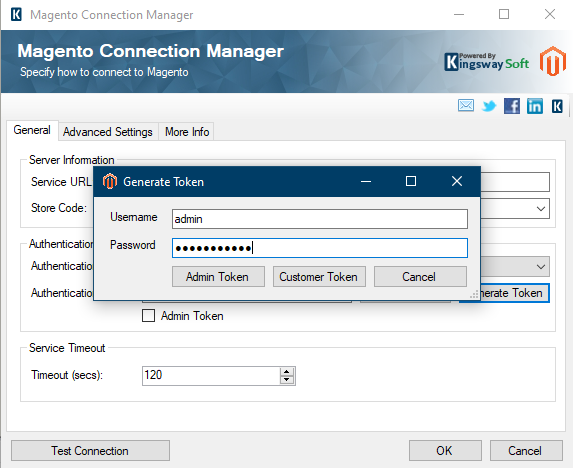573x468 pixels.
Task: Click the Generate Token dialog resize grip
Action: click(474, 295)
